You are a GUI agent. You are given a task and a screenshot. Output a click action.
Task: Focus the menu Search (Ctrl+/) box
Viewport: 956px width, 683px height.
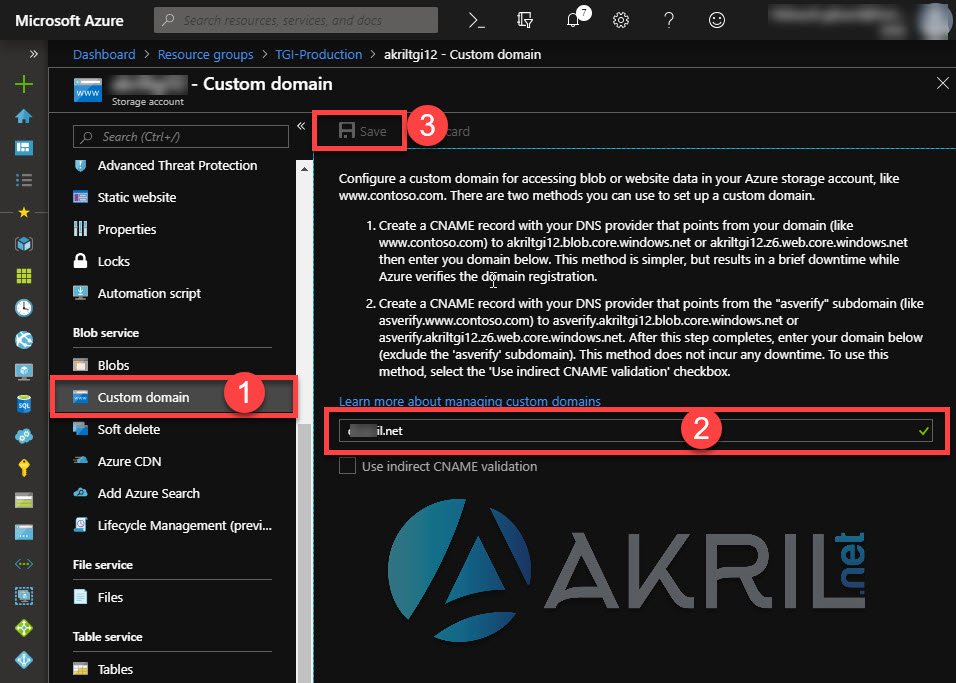pyautogui.click(x=180, y=137)
